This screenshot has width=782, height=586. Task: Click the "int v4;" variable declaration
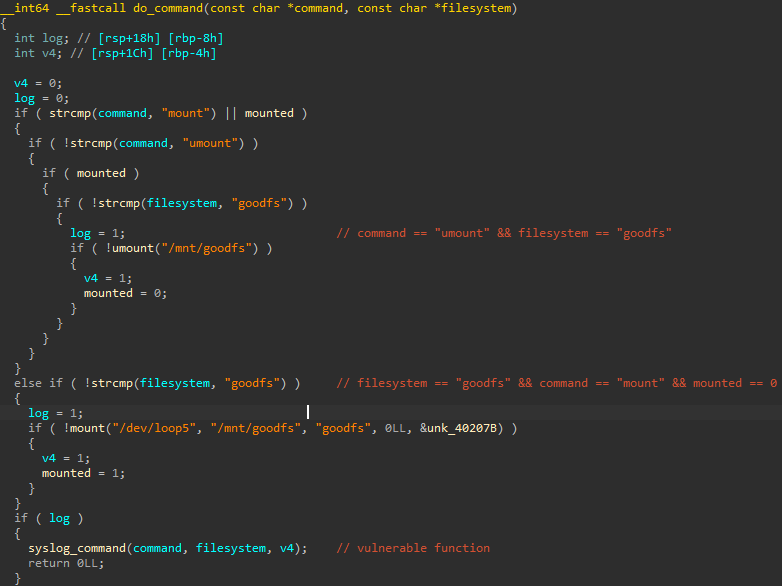tap(38, 53)
